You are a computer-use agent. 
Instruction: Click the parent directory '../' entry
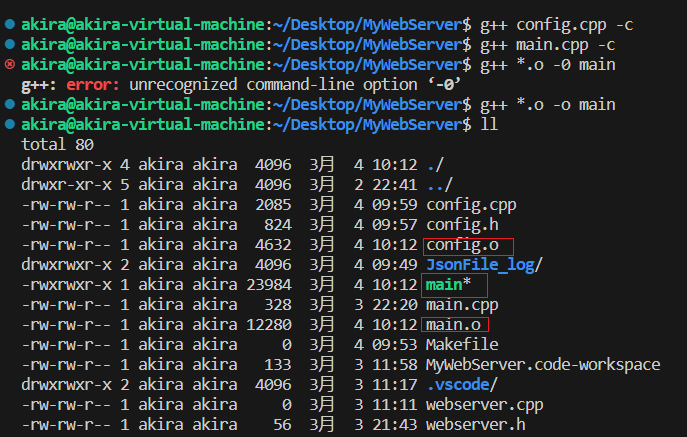pyautogui.click(x=439, y=185)
